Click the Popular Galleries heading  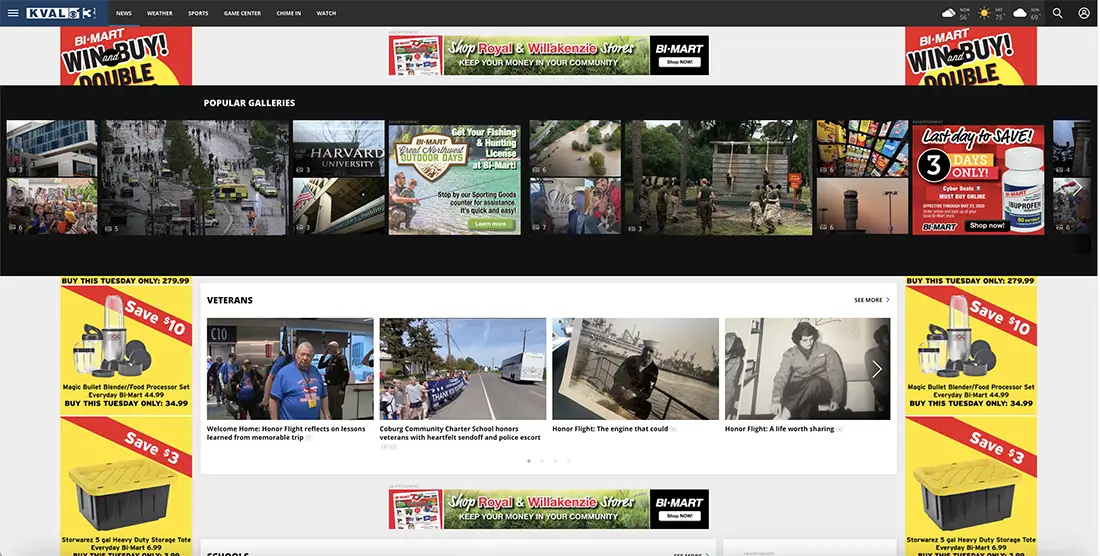pyautogui.click(x=249, y=103)
